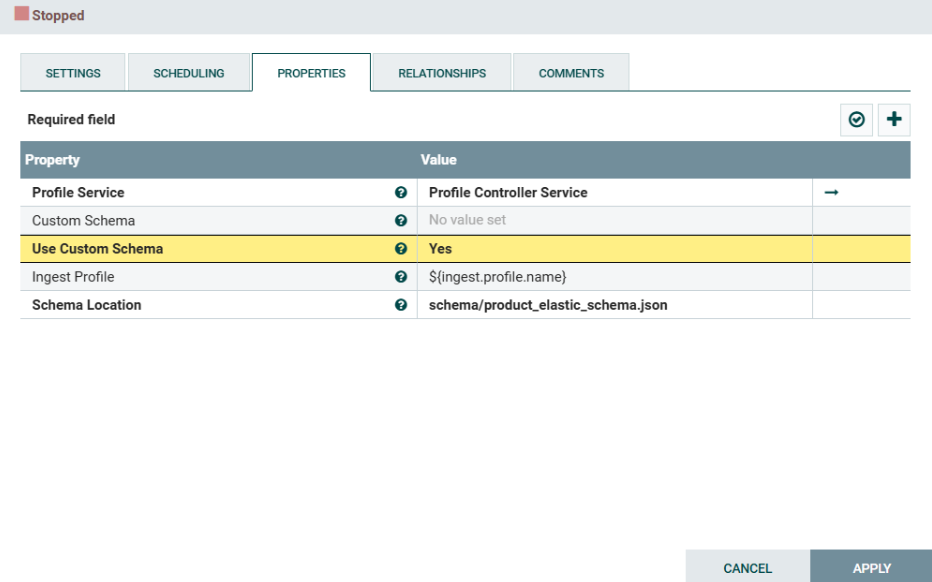The image size is (932, 582).
Task: Click help icon beside Use Custom Schema
Action: pos(401,249)
